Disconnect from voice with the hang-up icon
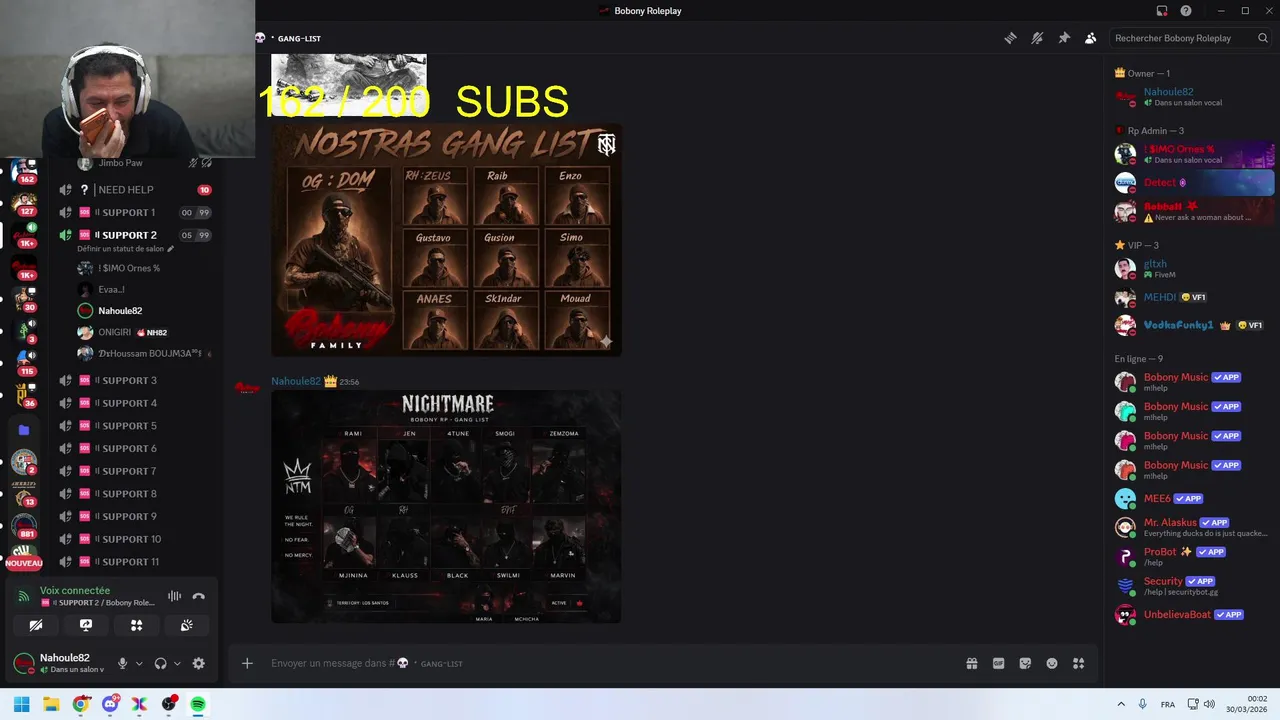This screenshot has width=1280, height=720. [x=199, y=596]
